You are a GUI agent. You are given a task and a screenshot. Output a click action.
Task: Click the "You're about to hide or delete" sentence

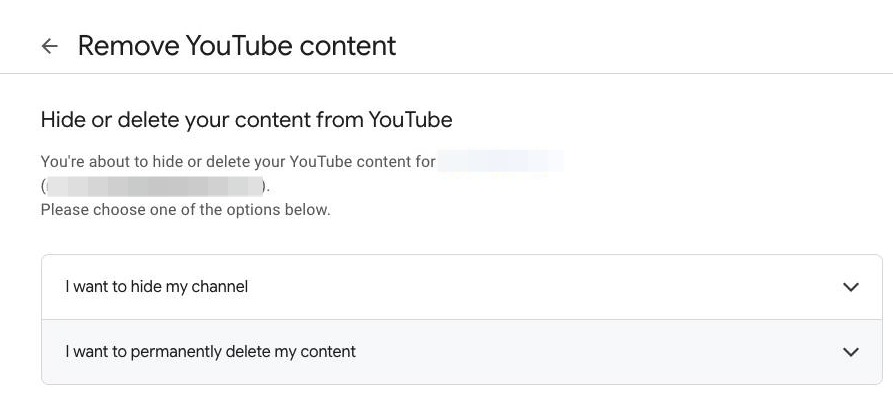tap(238, 161)
